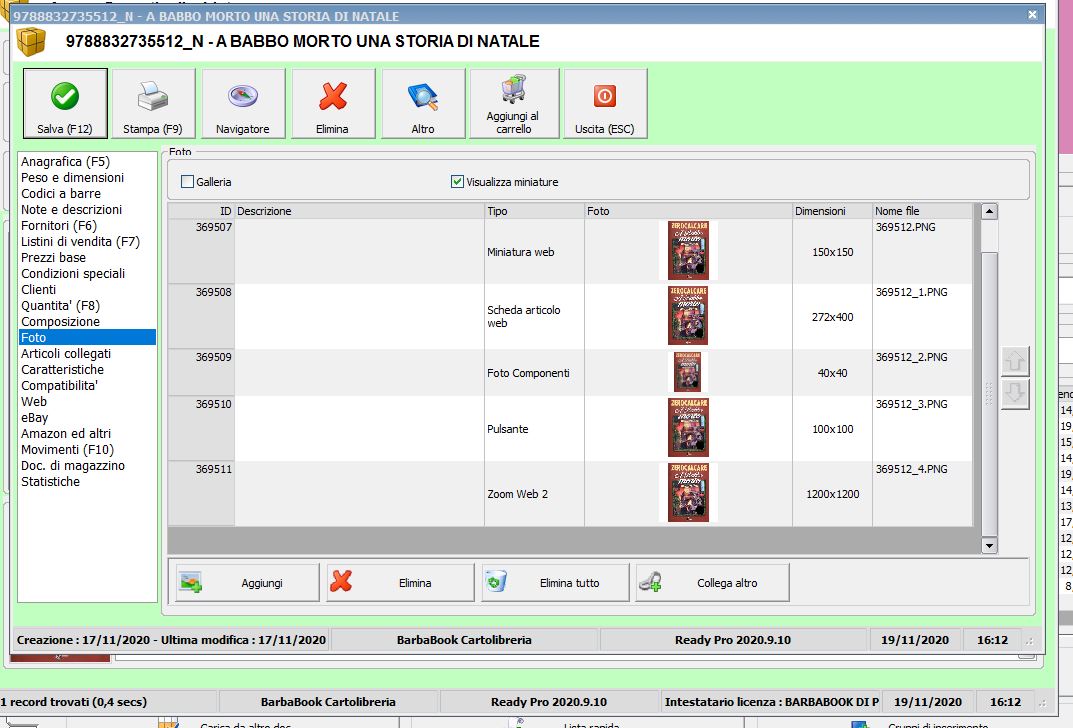1073x728 pixels.
Task: Click Elimina tutto recycle bin button
Action: [555, 583]
